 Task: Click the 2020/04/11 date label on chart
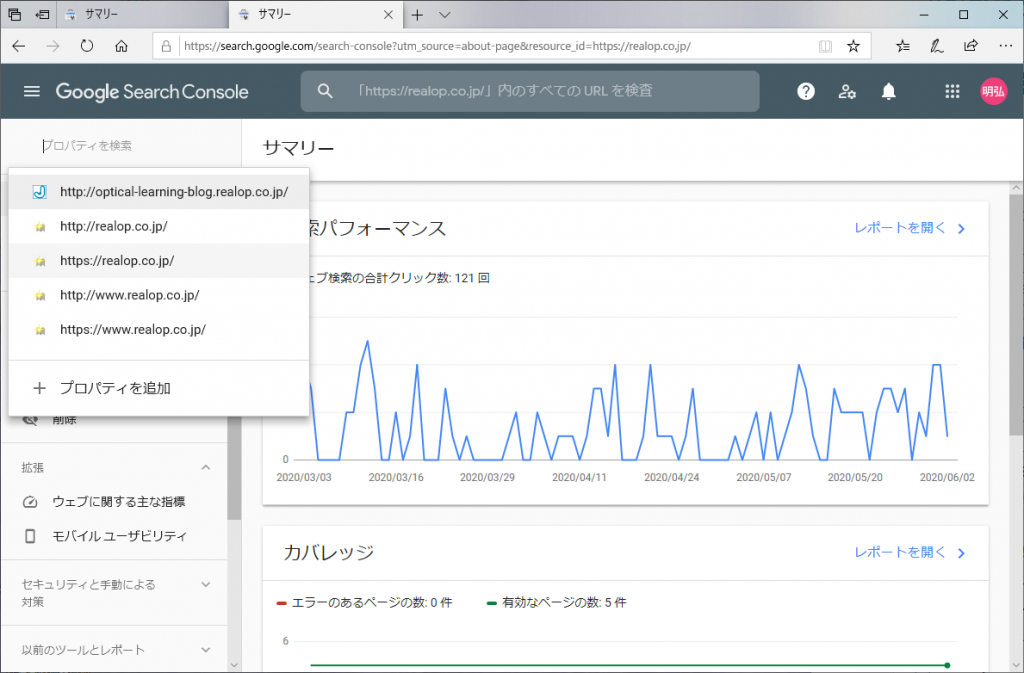[579, 477]
